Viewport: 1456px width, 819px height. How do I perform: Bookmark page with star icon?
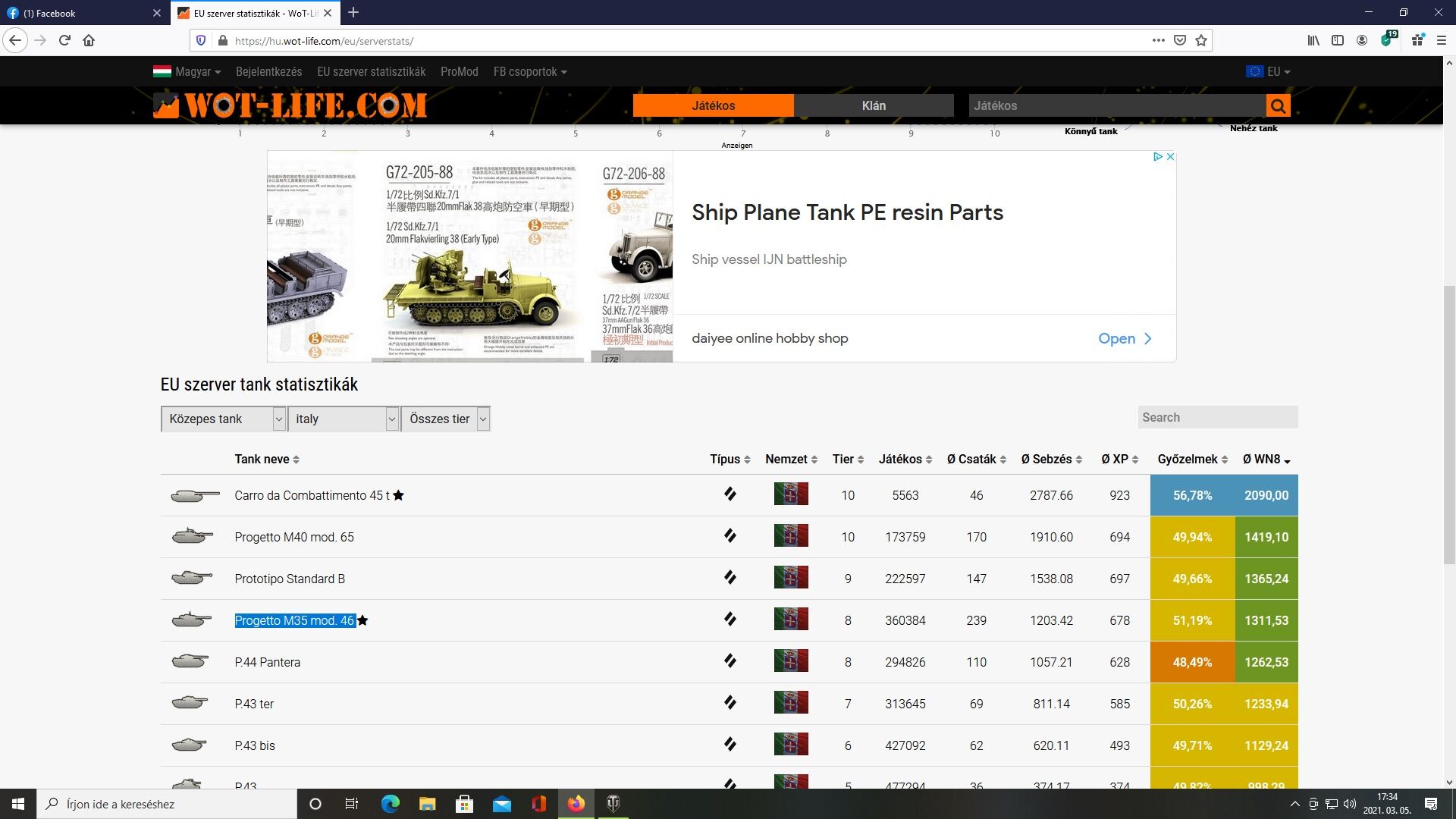1201,41
